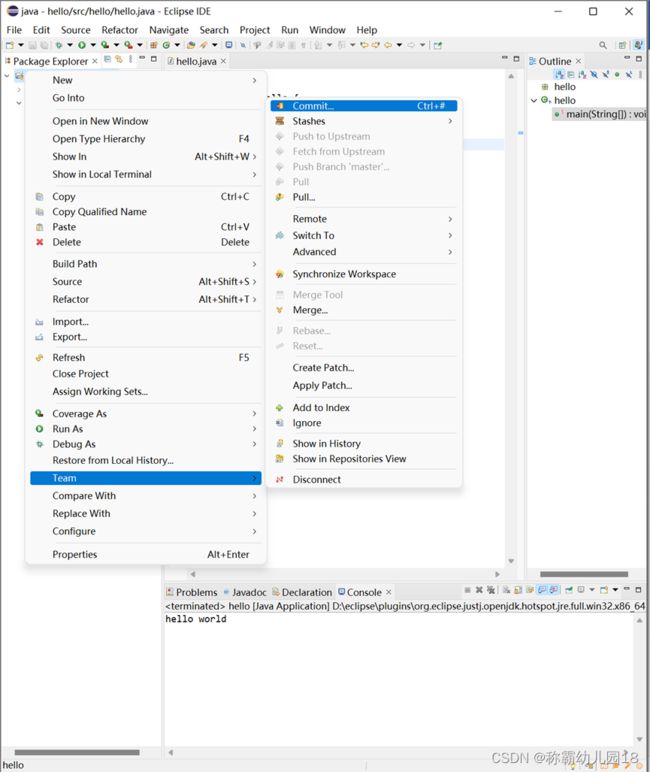The width and height of the screenshot is (650, 772).
Task: Choose Refresh in the context menu
Action: [146, 357]
